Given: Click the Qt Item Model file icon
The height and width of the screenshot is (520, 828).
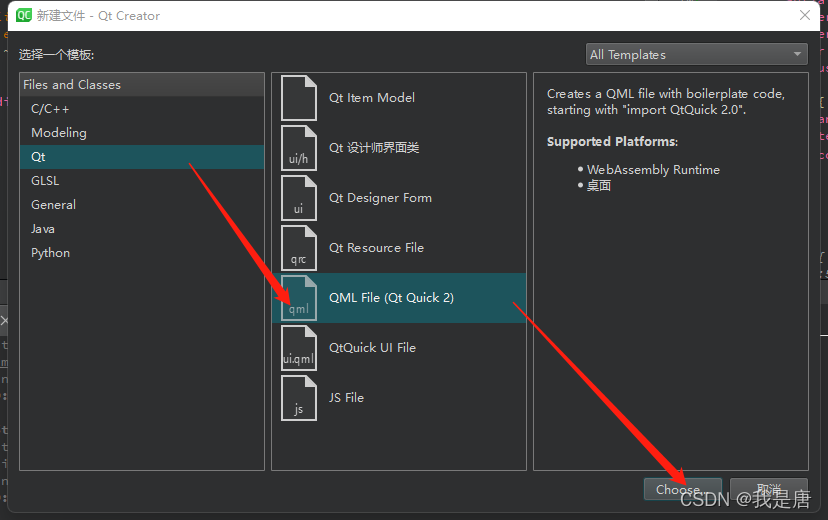Looking at the screenshot, I should (299, 98).
